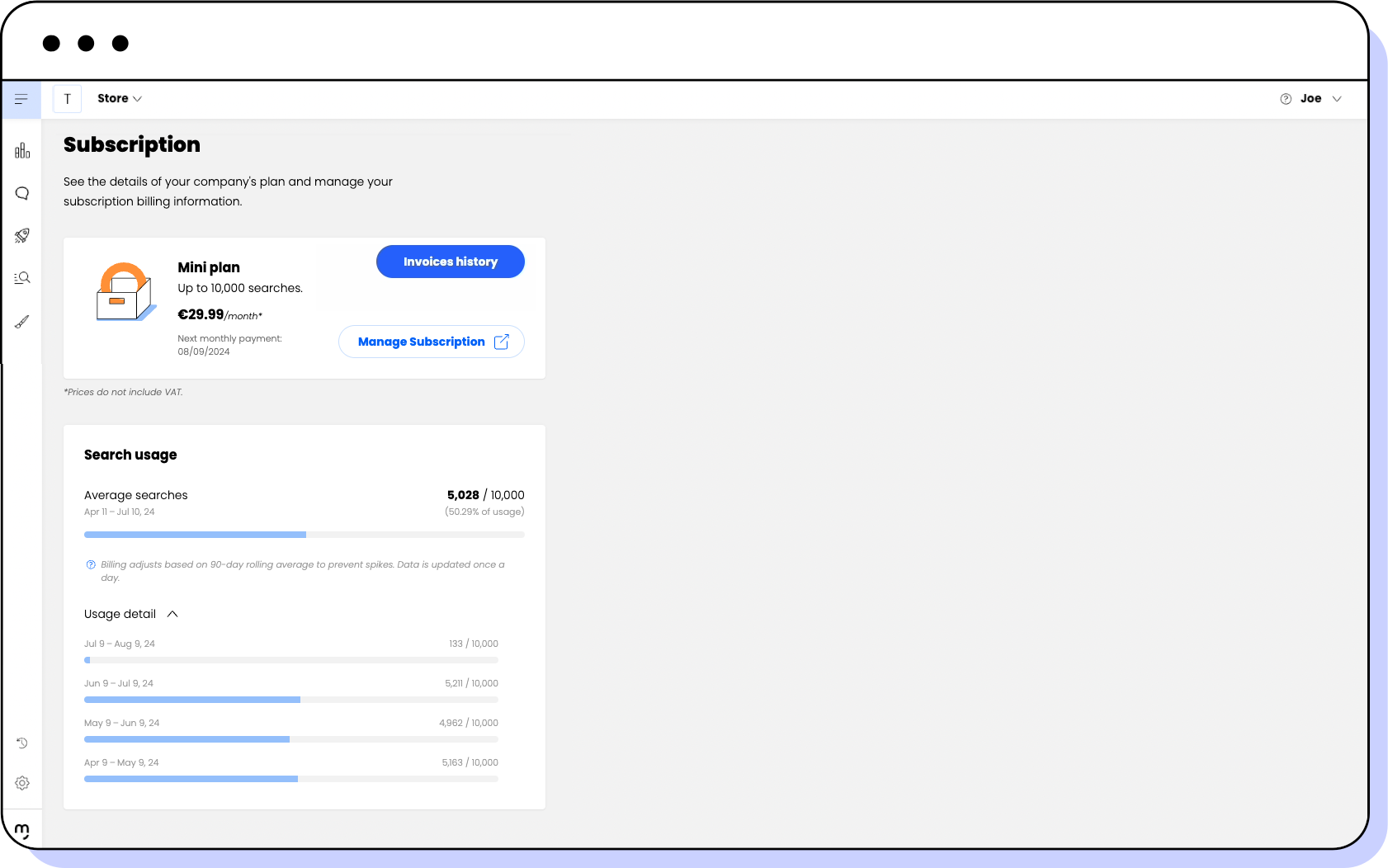1388x868 pixels.
Task: Open the Joe user menu
Action: click(x=1320, y=98)
